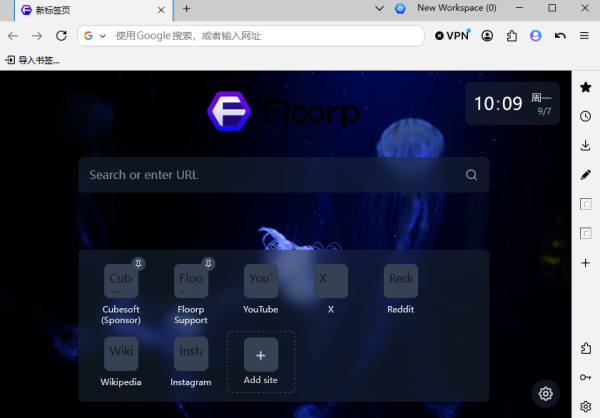Open the Instagram shortcut tile
600x418 pixels.
click(191, 362)
